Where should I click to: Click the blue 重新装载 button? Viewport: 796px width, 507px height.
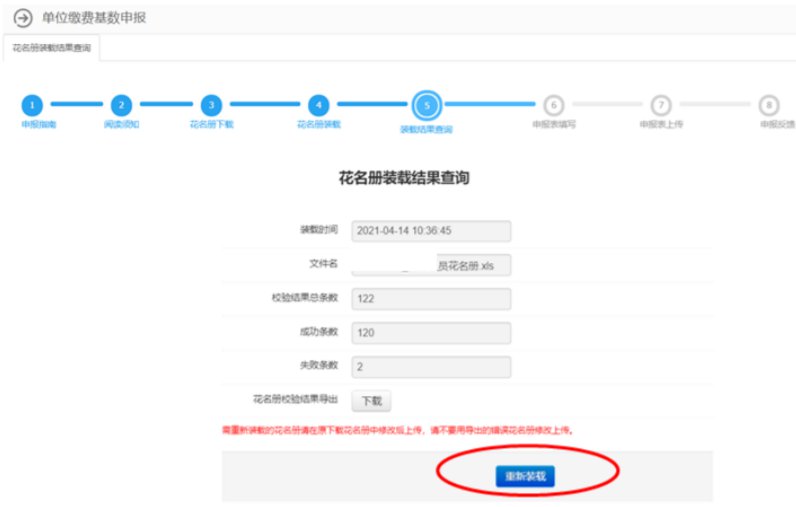(525, 476)
